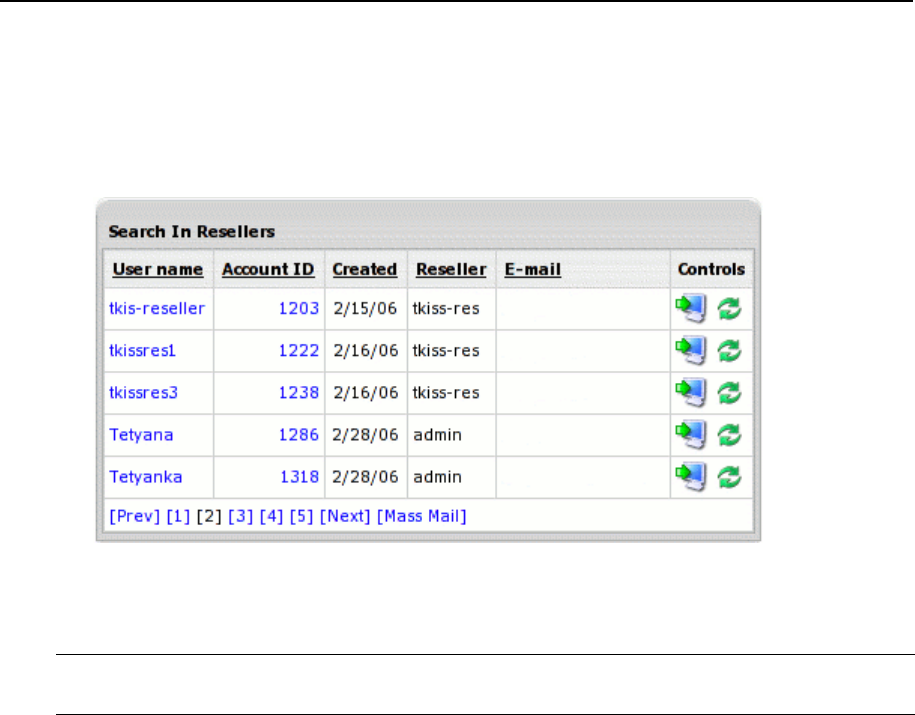Open the [Mass Mail] link
This screenshot has width=915, height=715.
pyautogui.click(x=422, y=516)
